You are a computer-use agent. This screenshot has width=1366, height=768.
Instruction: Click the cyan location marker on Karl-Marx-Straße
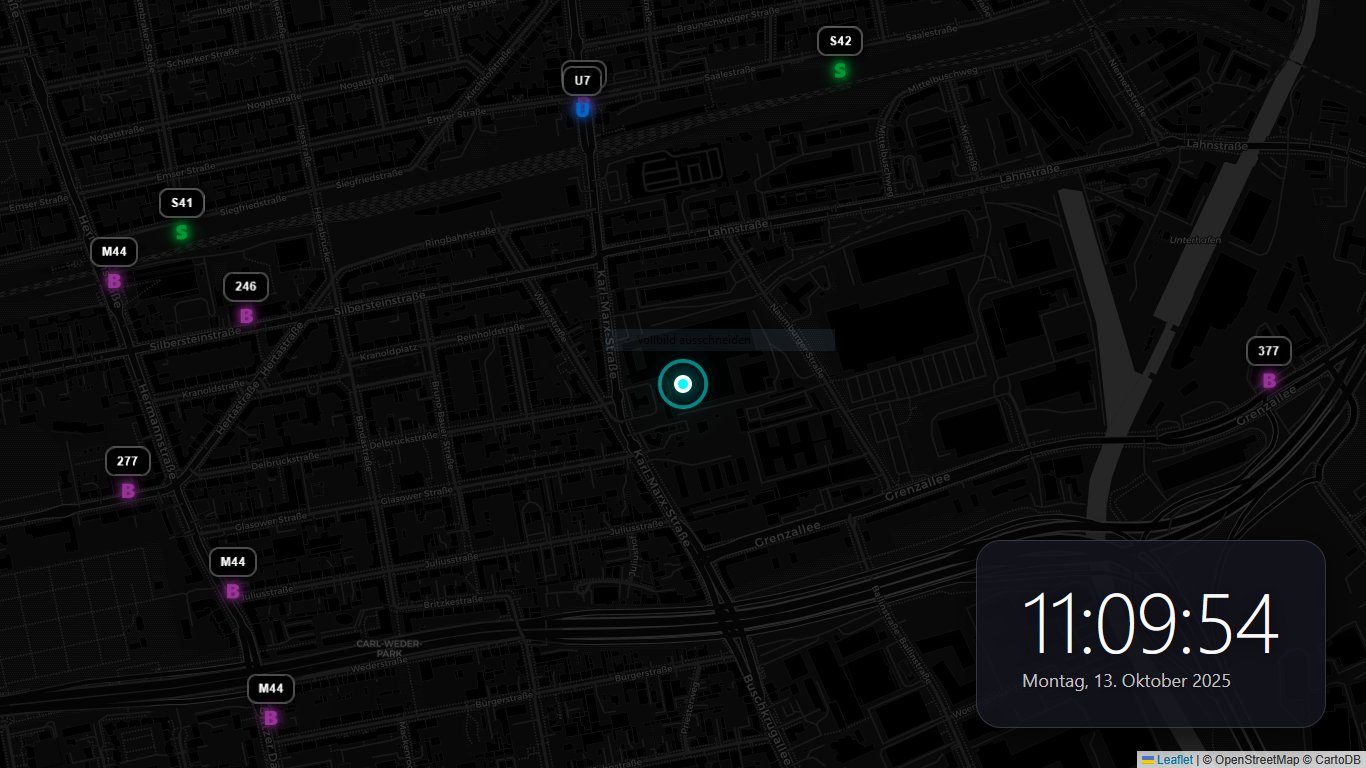[x=683, y=383]
